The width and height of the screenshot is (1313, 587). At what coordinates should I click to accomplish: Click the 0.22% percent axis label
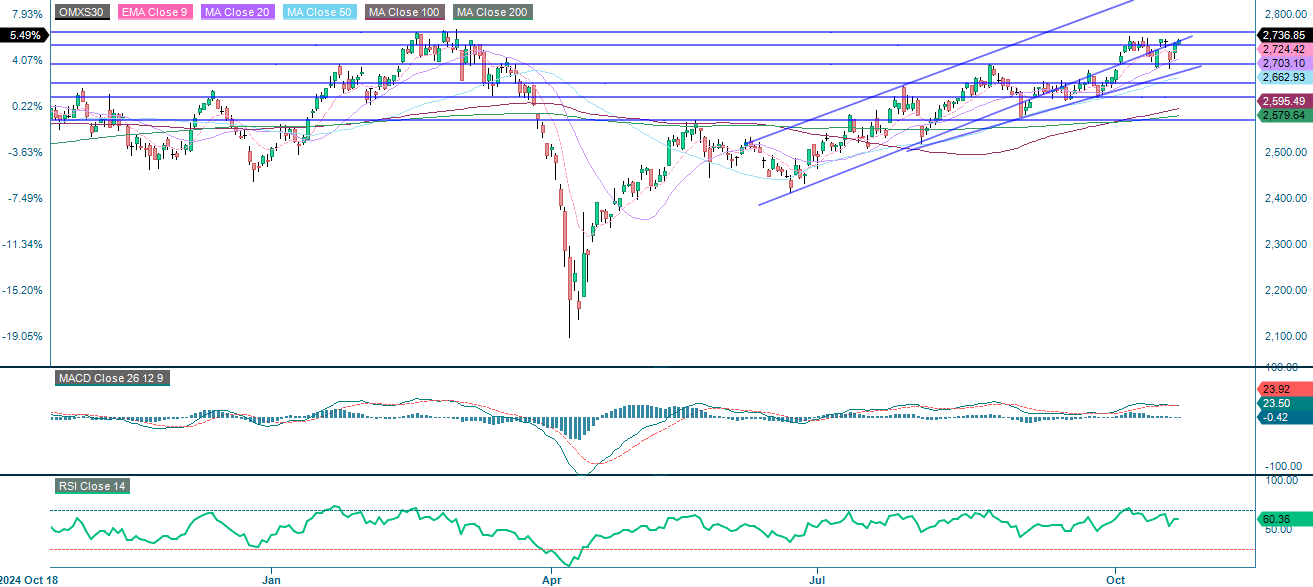pyautogui.click(x=26, y=106)
